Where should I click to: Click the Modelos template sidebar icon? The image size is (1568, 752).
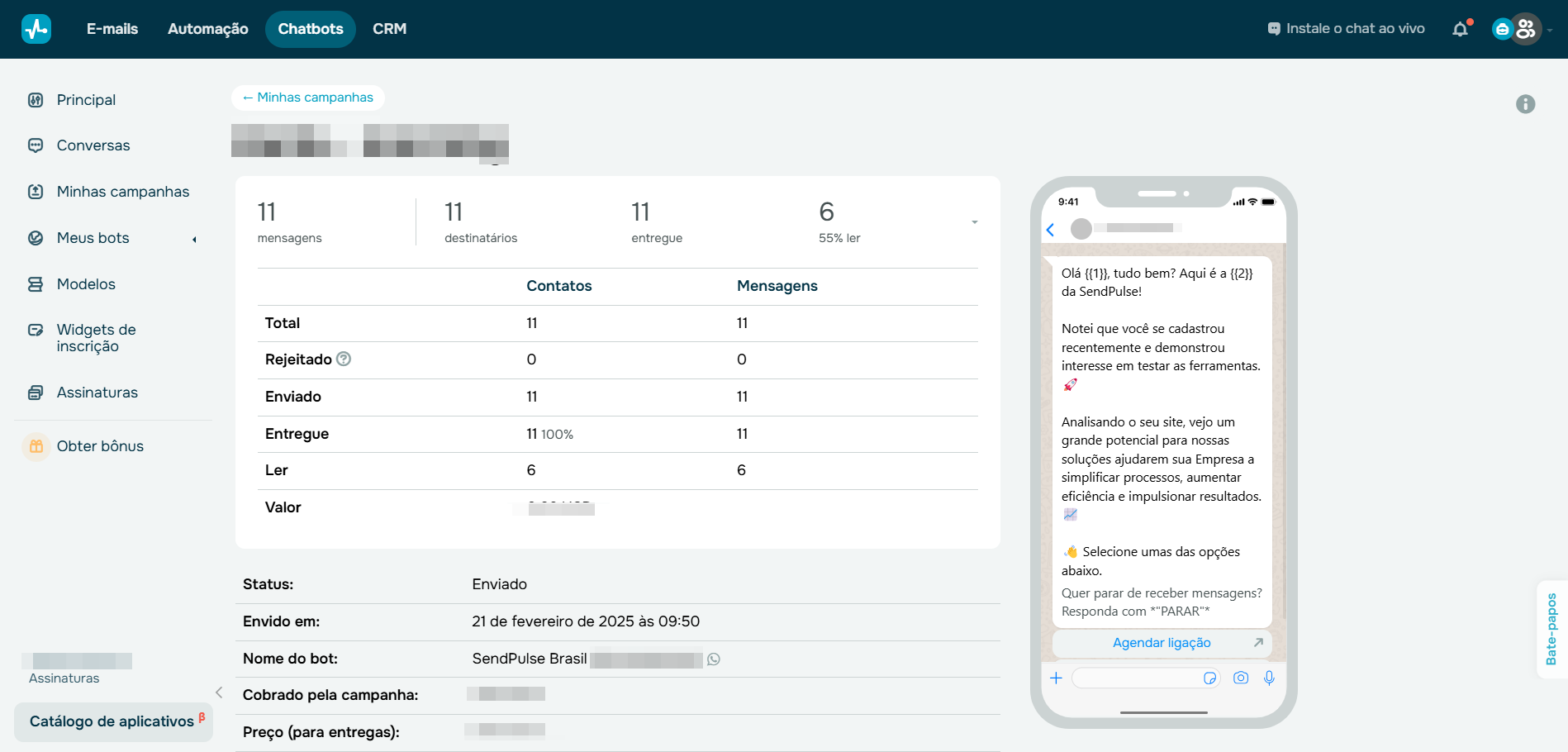pyautogui.click(x=35, y=283)
